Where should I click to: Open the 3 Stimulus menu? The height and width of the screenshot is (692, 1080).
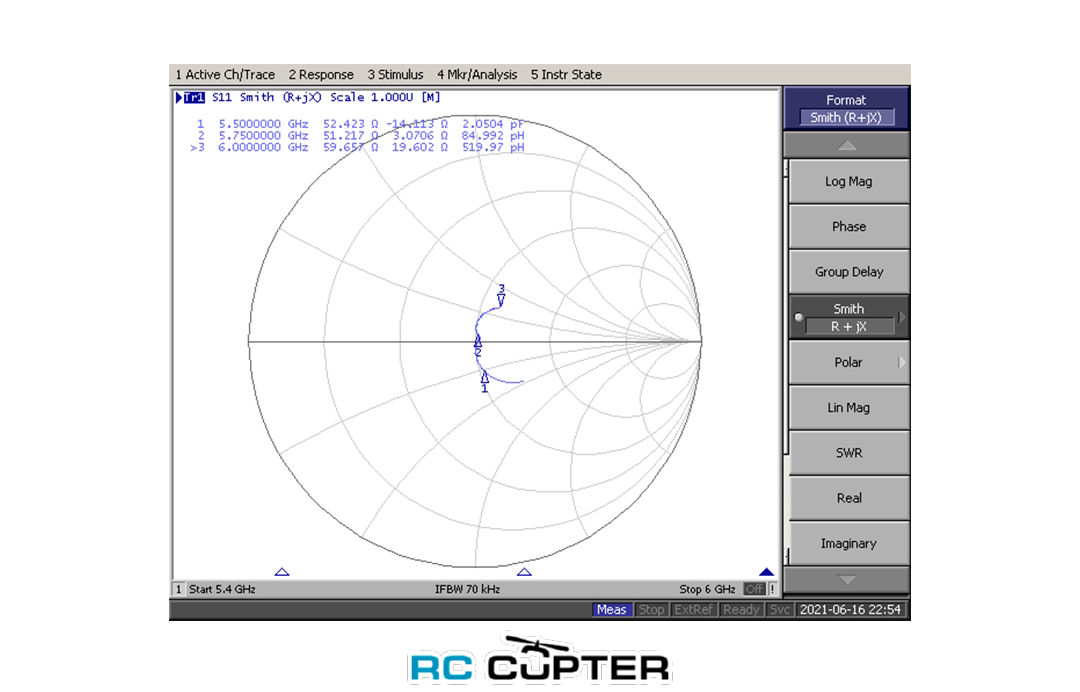pyautogui.click(x=395, y=74)
